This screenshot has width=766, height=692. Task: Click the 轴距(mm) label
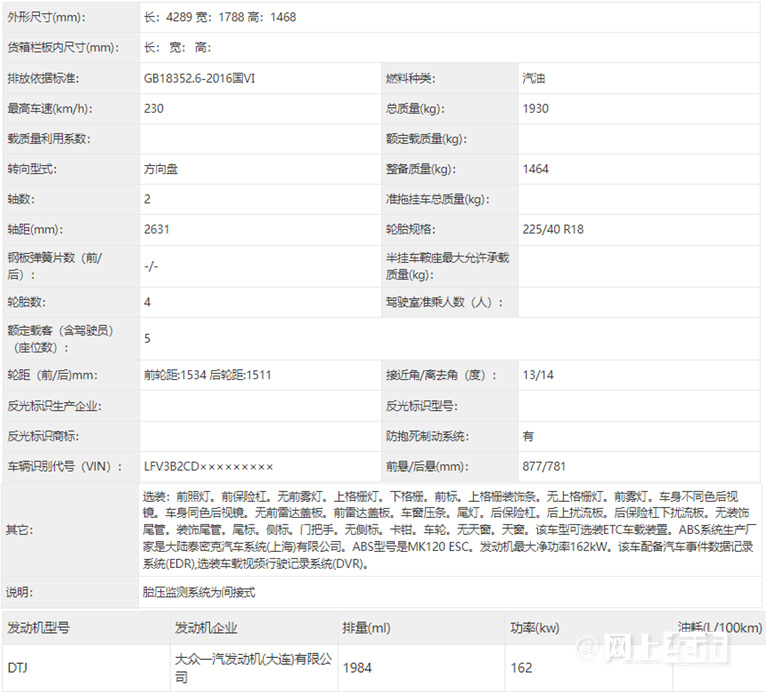[x=35, y=230]
